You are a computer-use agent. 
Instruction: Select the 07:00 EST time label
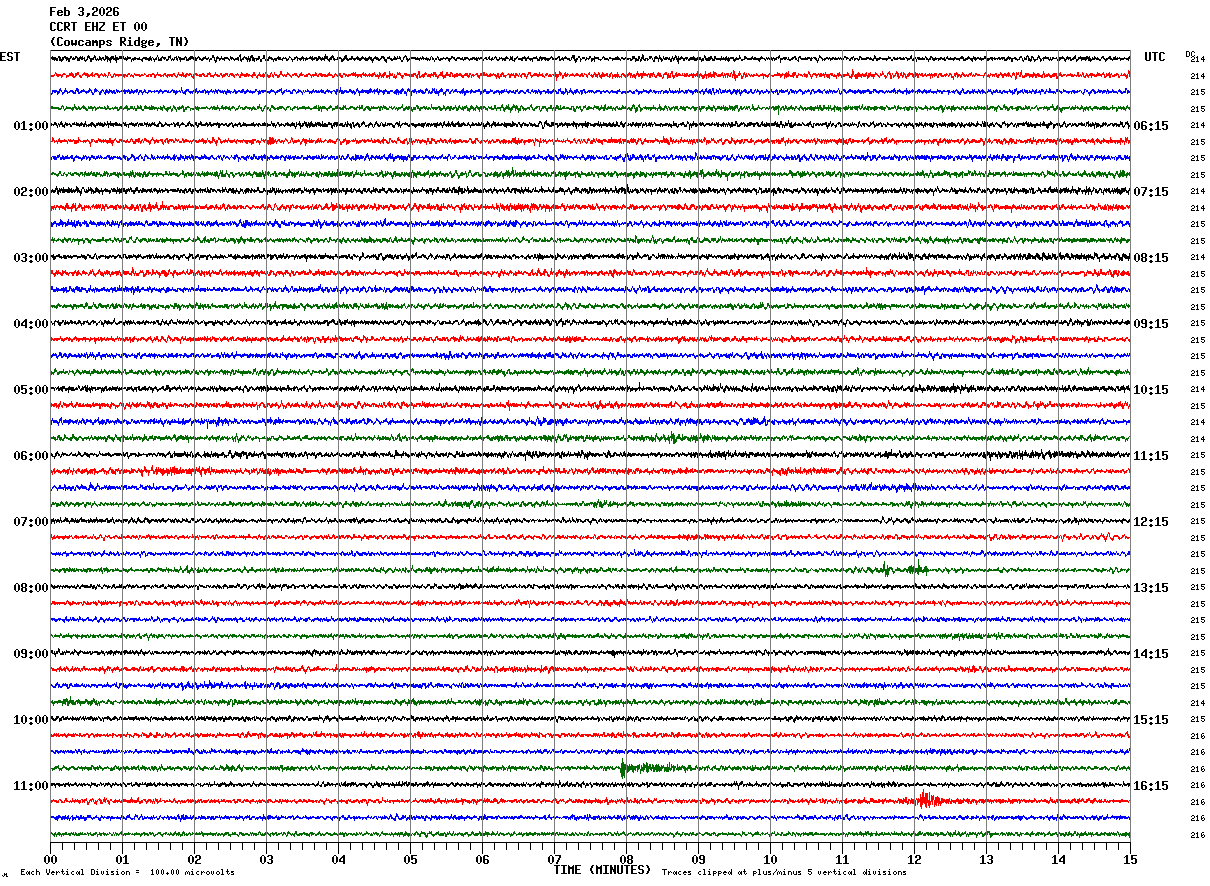(31, 522)
